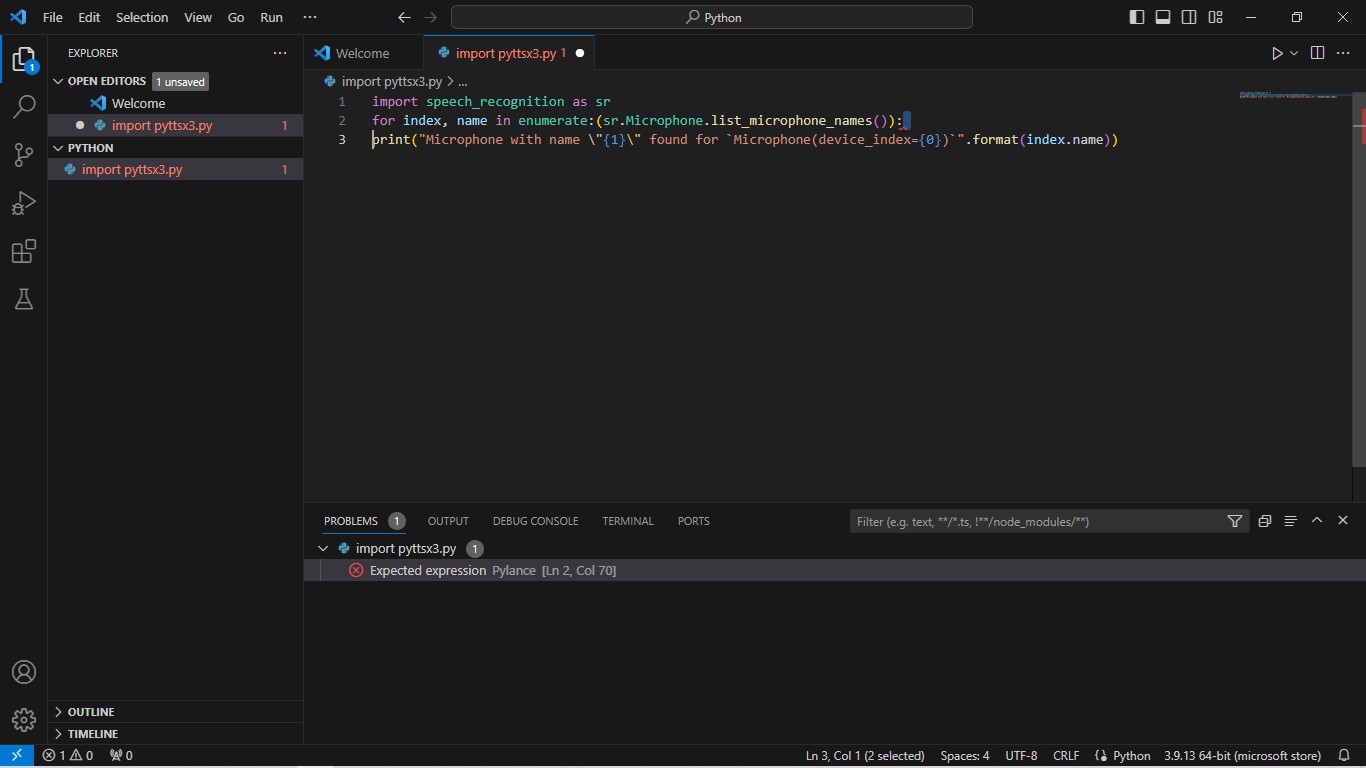Open the Selection menu
The image size is (1366, 768).
pyautogui.click(x=142, y=17)
